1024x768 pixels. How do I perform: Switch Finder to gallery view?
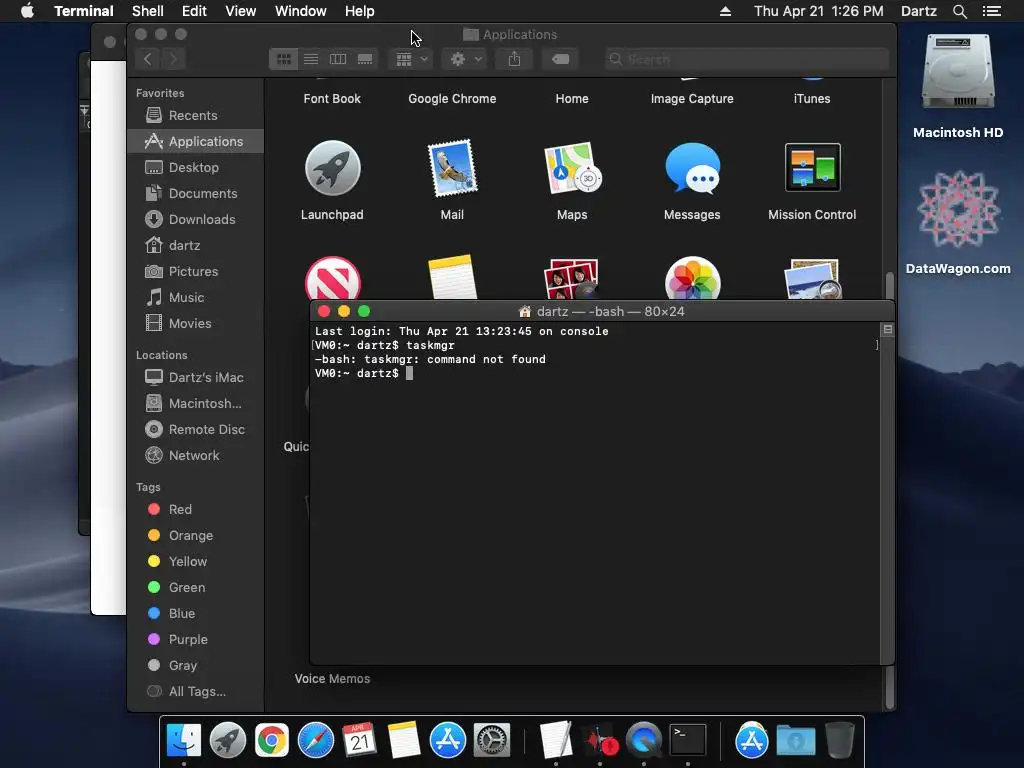pyautogui.click(x=365, y=59)
